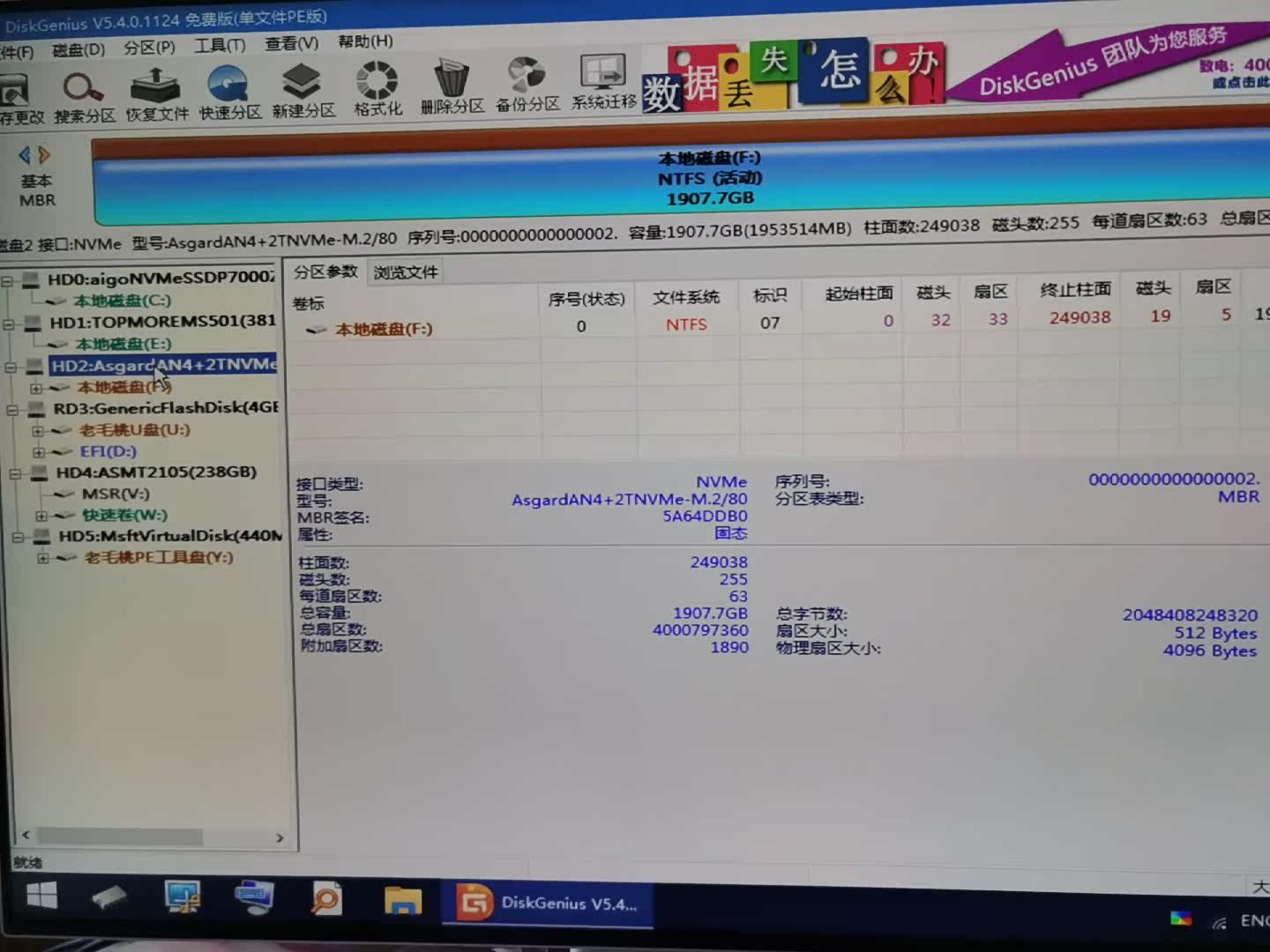
Task: Select the EFI(D:) partition
Action: point(108,451)
